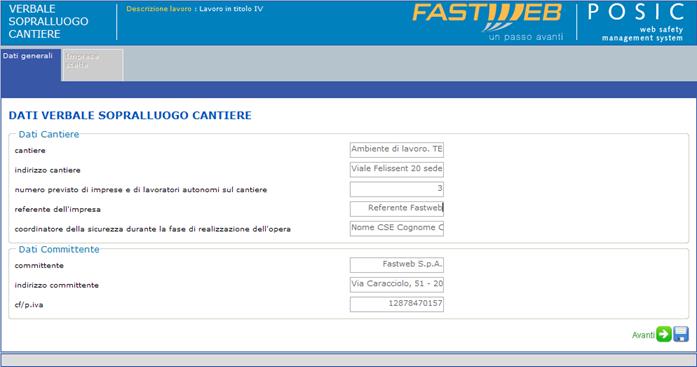Click the Avanti text link
The width and height of the screenshot is (697, 367).
click(x=643, y=335)
